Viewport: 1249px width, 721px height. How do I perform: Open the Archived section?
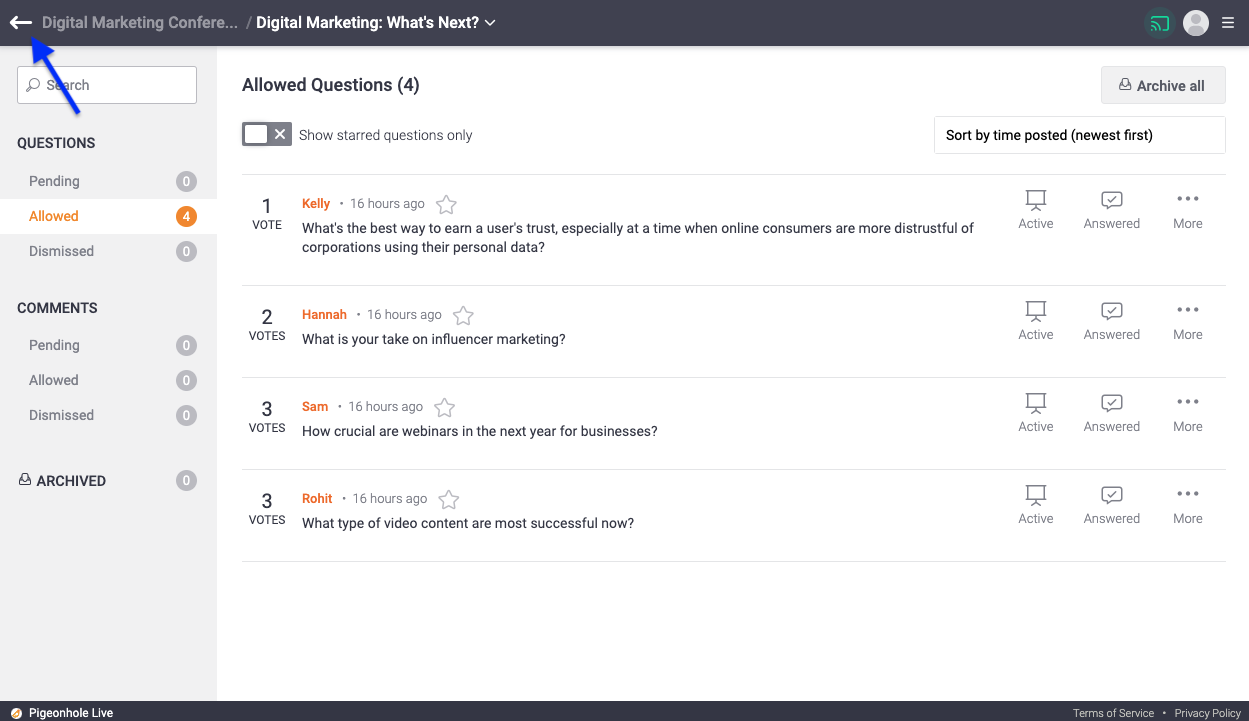71,481
